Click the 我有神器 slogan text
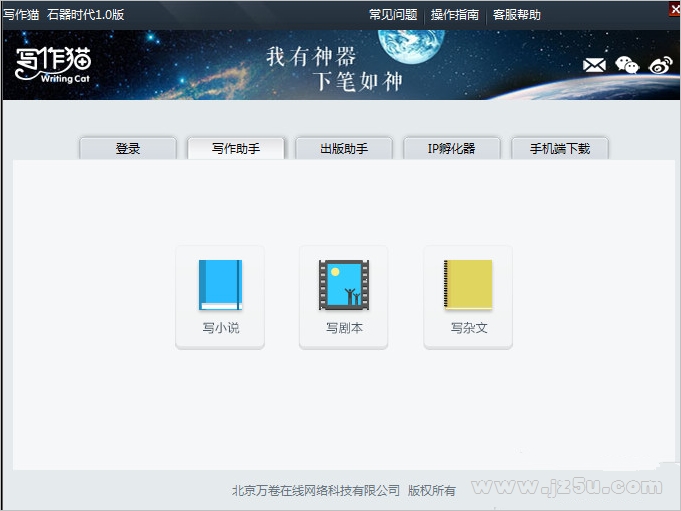Screen dimensions: 681x511 (x=311, y=56)
